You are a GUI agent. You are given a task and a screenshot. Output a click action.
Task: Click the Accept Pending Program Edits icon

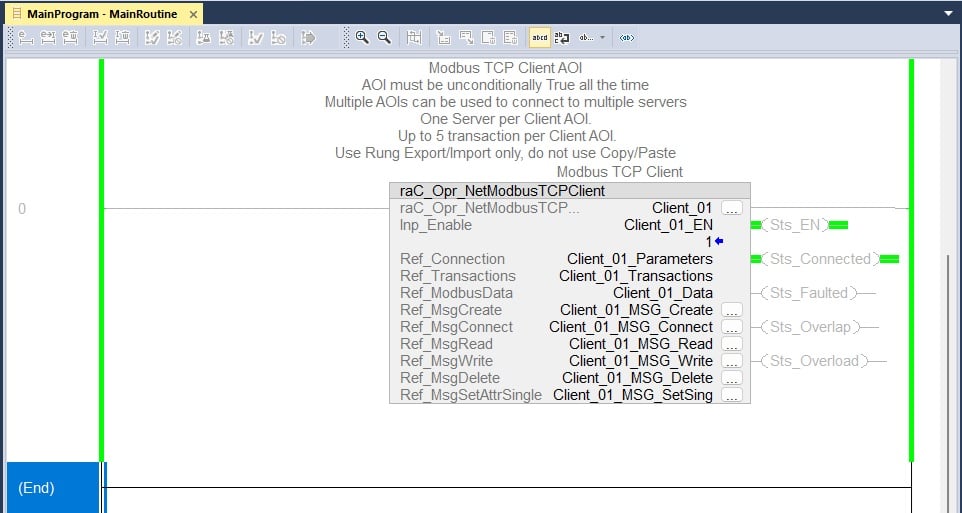(100, 38)
